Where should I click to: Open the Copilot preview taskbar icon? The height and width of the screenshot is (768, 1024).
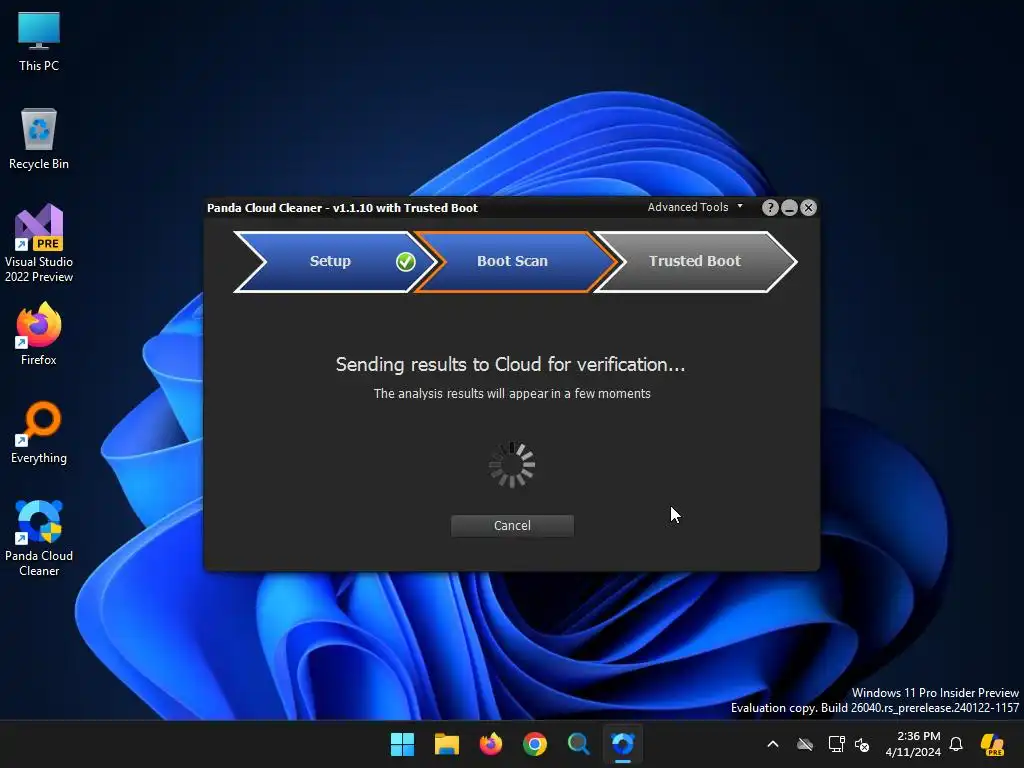(992, 744)
